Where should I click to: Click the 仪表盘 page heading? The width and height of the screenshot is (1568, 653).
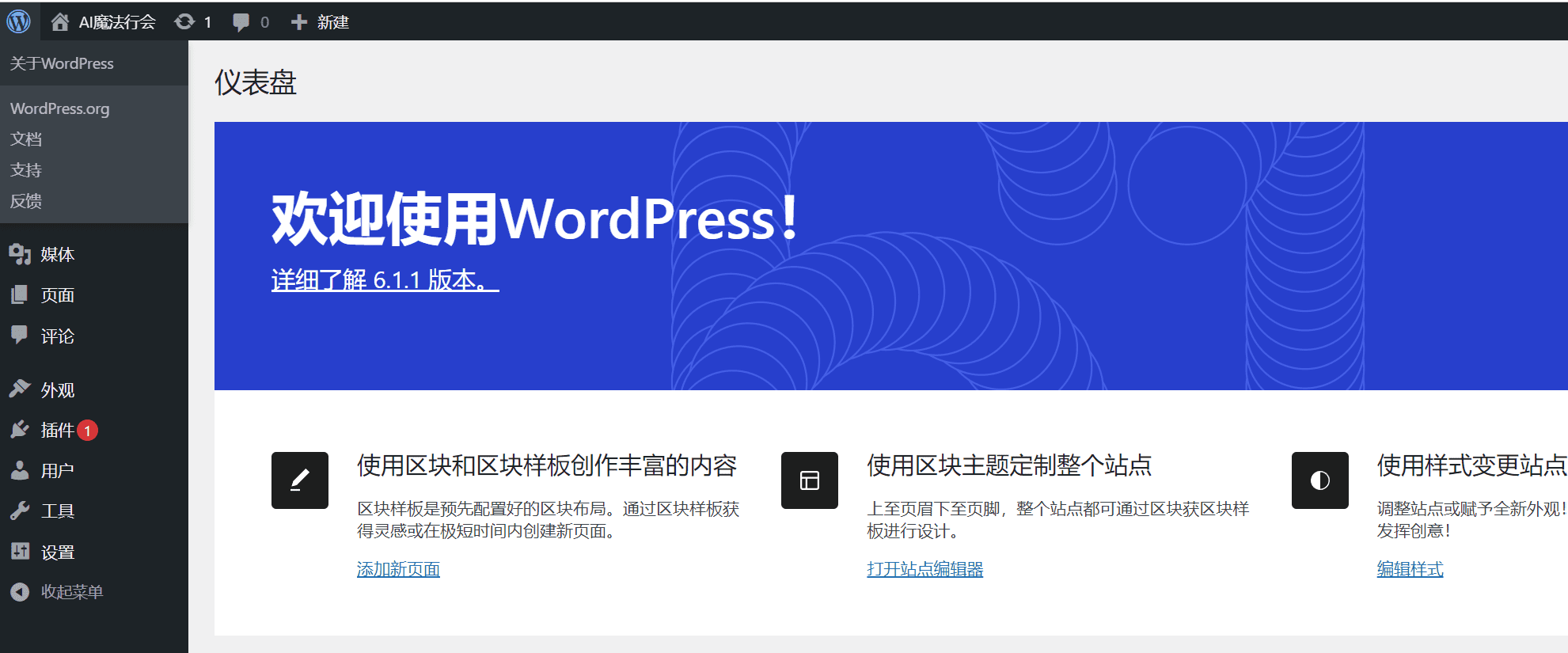tap(256, 82)
